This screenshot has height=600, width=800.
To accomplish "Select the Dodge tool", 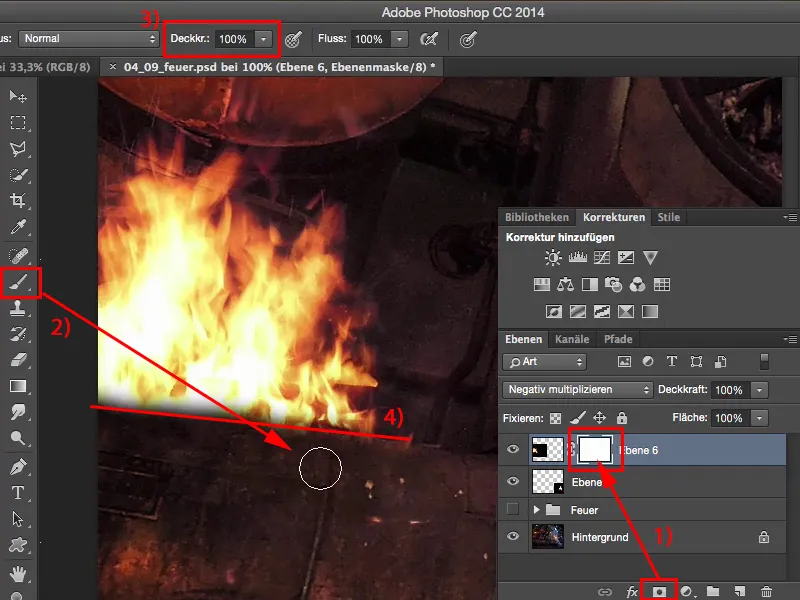I will coord(18,438).
